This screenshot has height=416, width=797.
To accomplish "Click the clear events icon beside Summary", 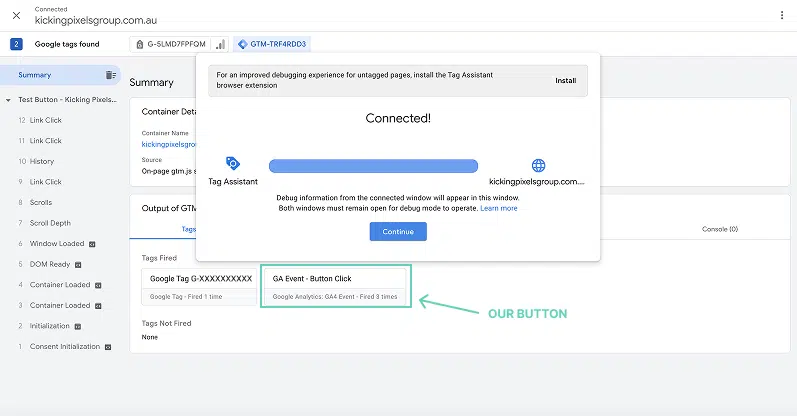I will [110, 75].
